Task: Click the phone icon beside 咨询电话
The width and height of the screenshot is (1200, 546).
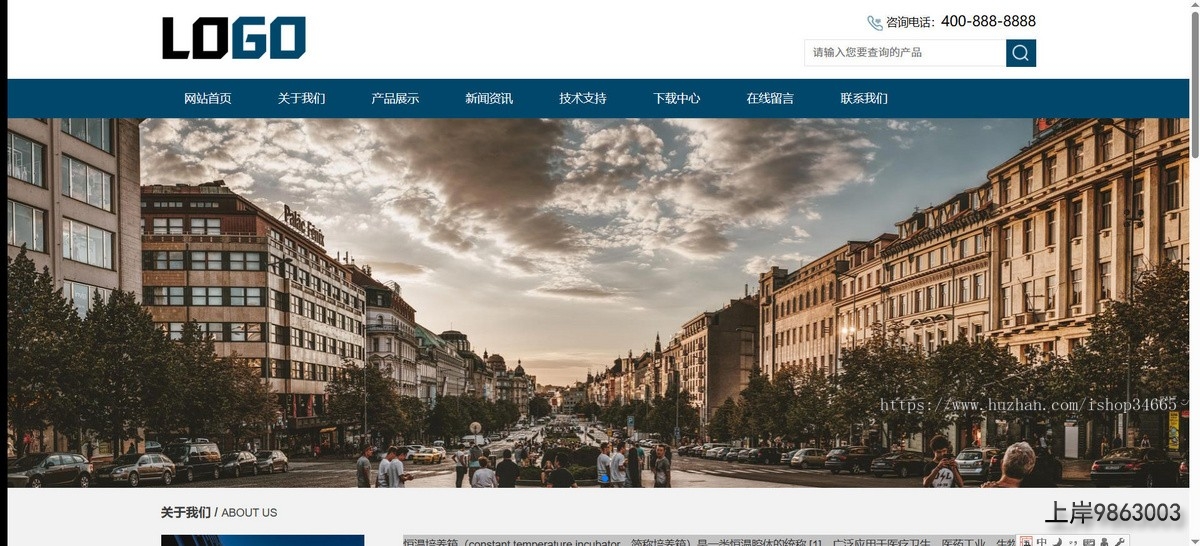Action: pos(875,22)
